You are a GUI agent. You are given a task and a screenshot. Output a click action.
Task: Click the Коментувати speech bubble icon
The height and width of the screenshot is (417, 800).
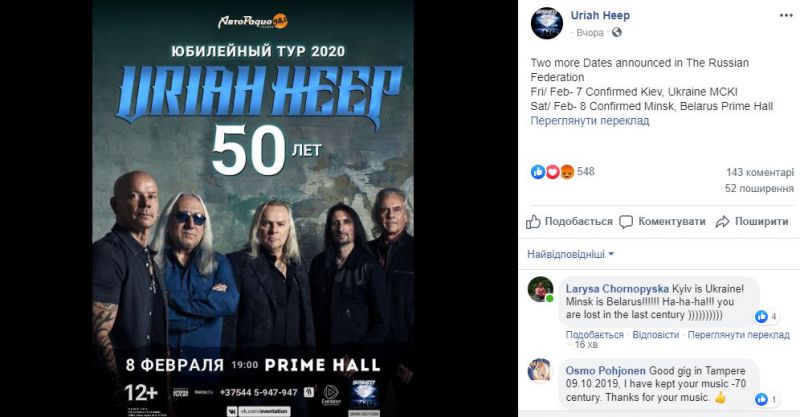(626, 222)
